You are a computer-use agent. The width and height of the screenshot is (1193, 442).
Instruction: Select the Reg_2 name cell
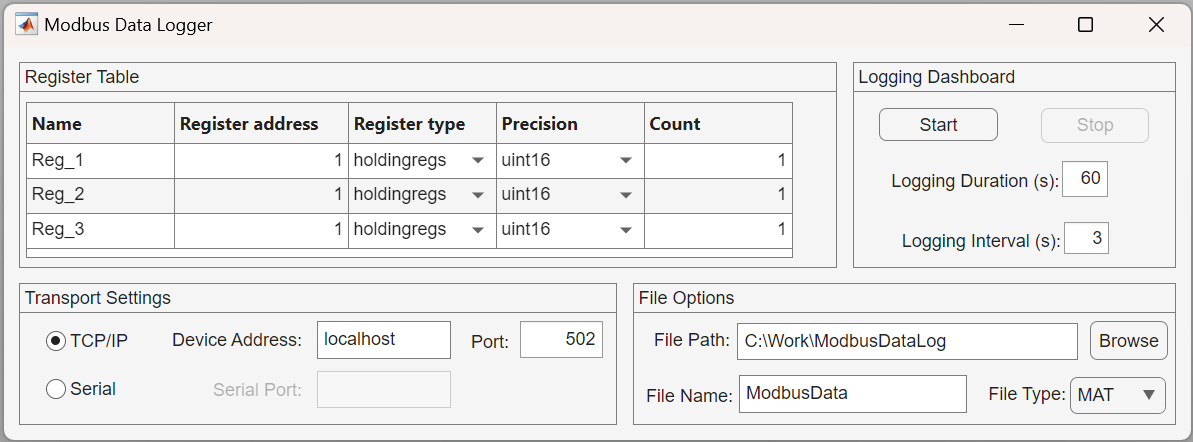[100, 195]
